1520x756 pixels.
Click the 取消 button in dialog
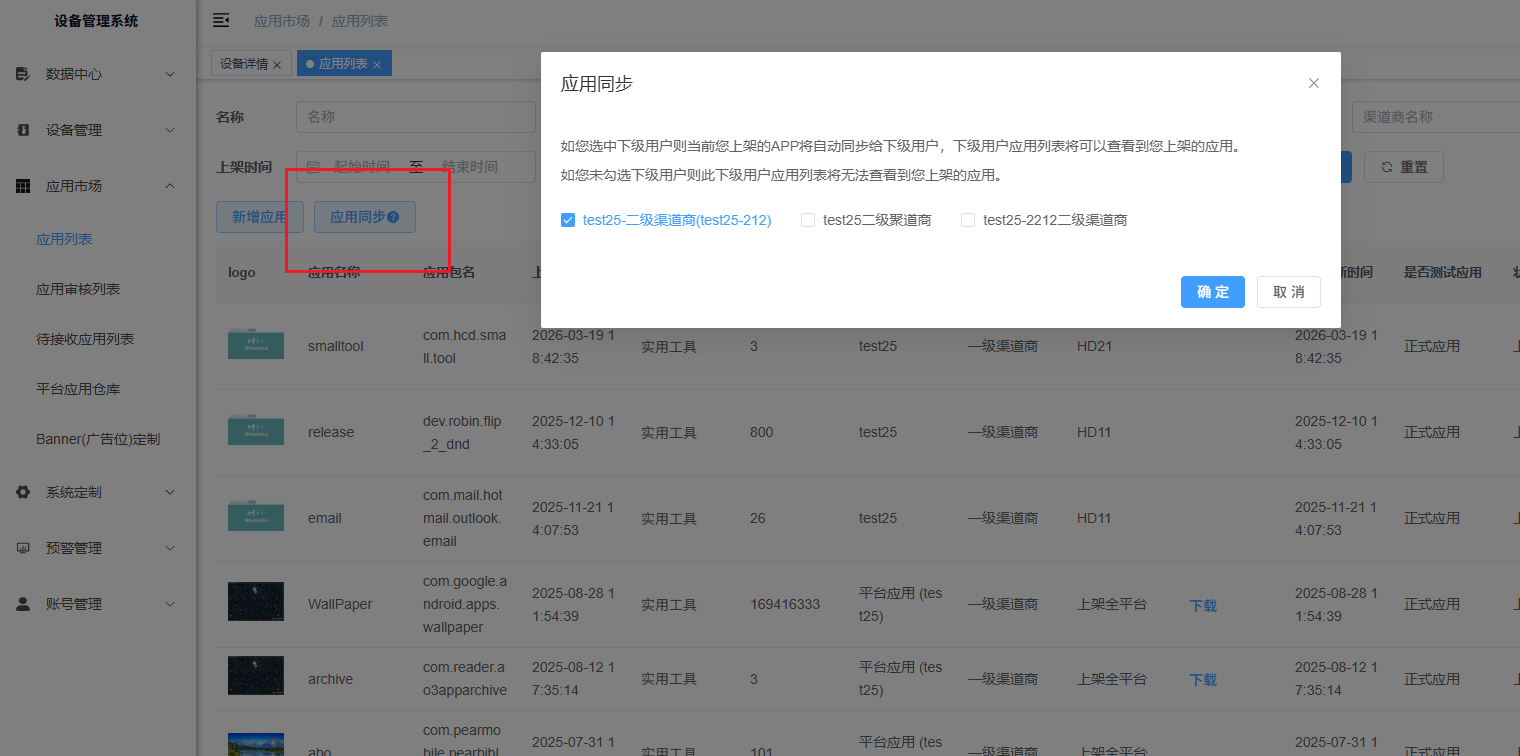(1289, 292)
